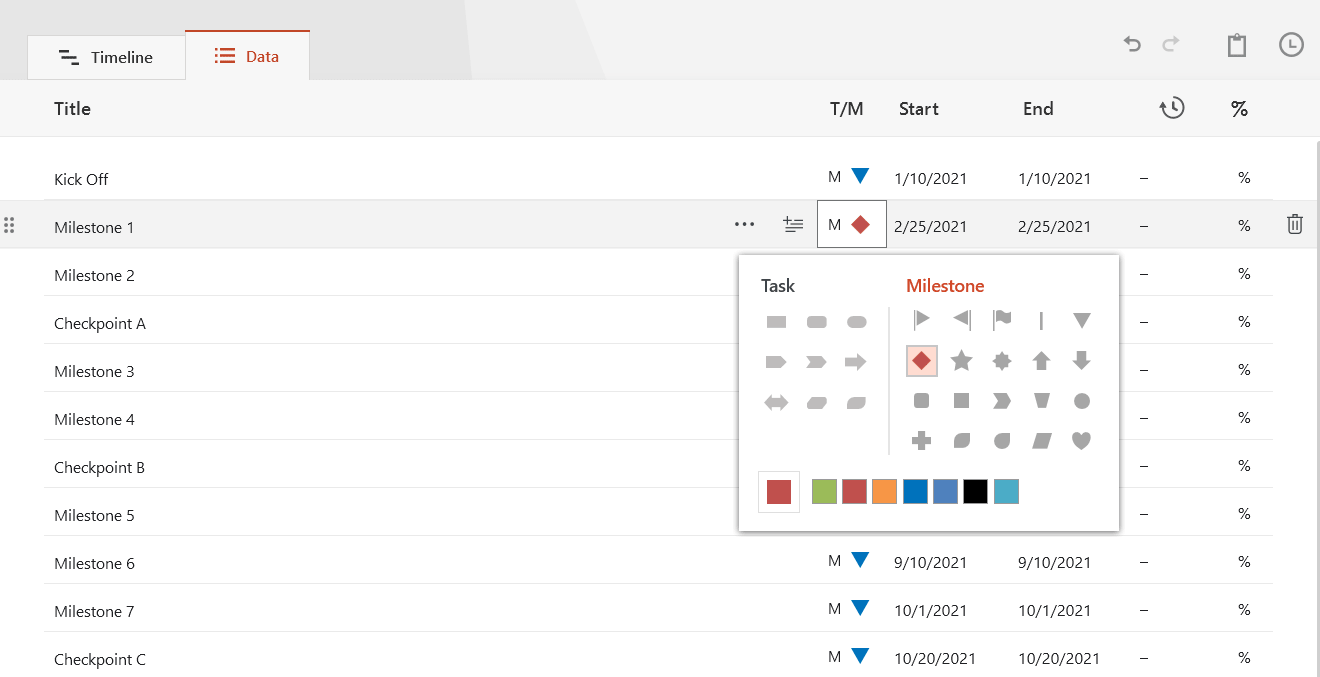Viewport: 1320px width, 677px height.
Task: Click the Milestone section label in the shape picker
Action: 945,285
